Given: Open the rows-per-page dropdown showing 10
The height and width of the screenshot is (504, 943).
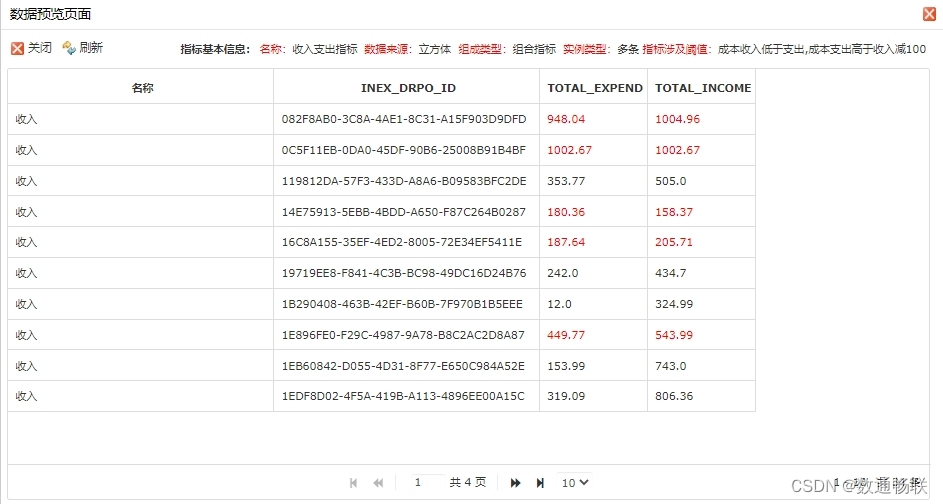Looking at the screenshot, I should coord(575,482).
